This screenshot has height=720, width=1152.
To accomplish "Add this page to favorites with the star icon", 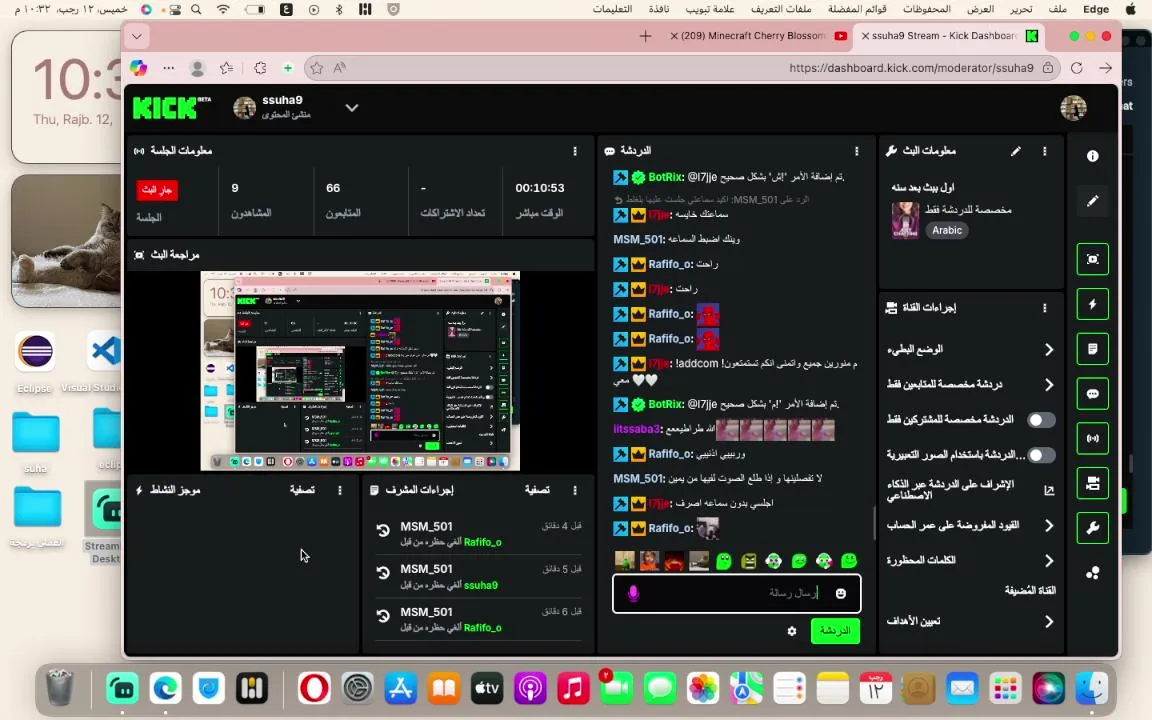I will click(317, 68).
